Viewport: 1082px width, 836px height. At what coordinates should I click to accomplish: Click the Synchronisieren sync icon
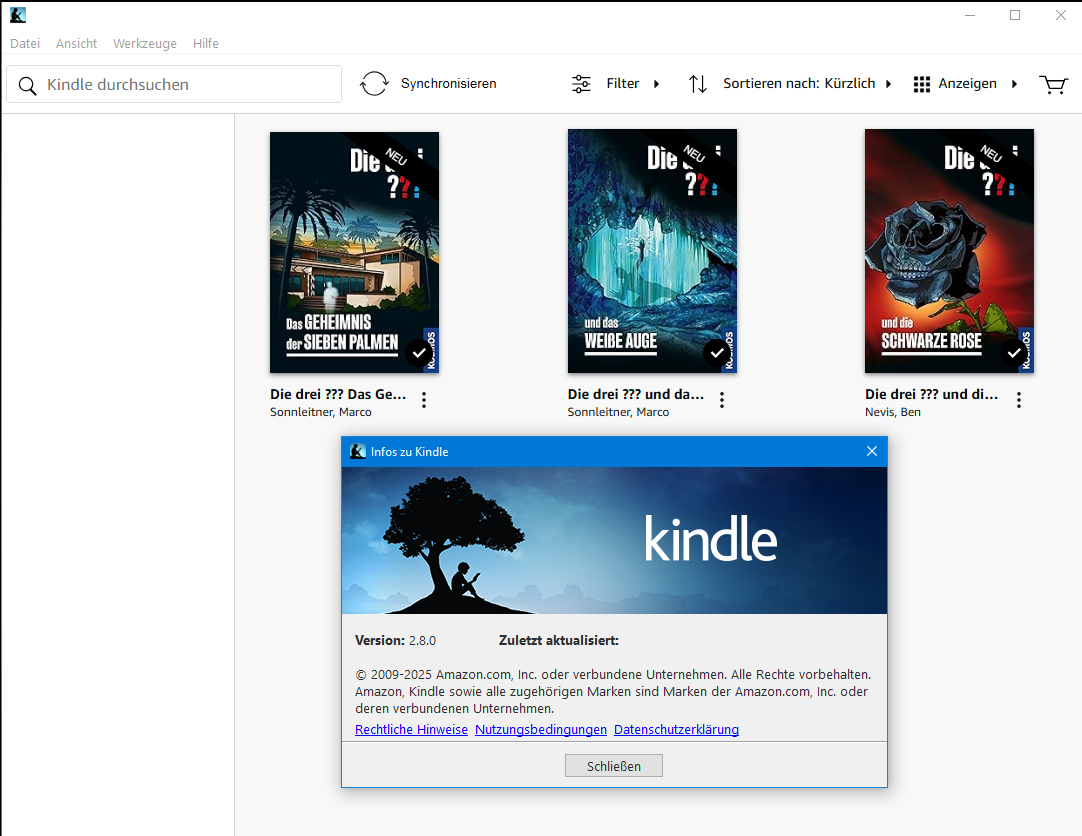point(374,84)
